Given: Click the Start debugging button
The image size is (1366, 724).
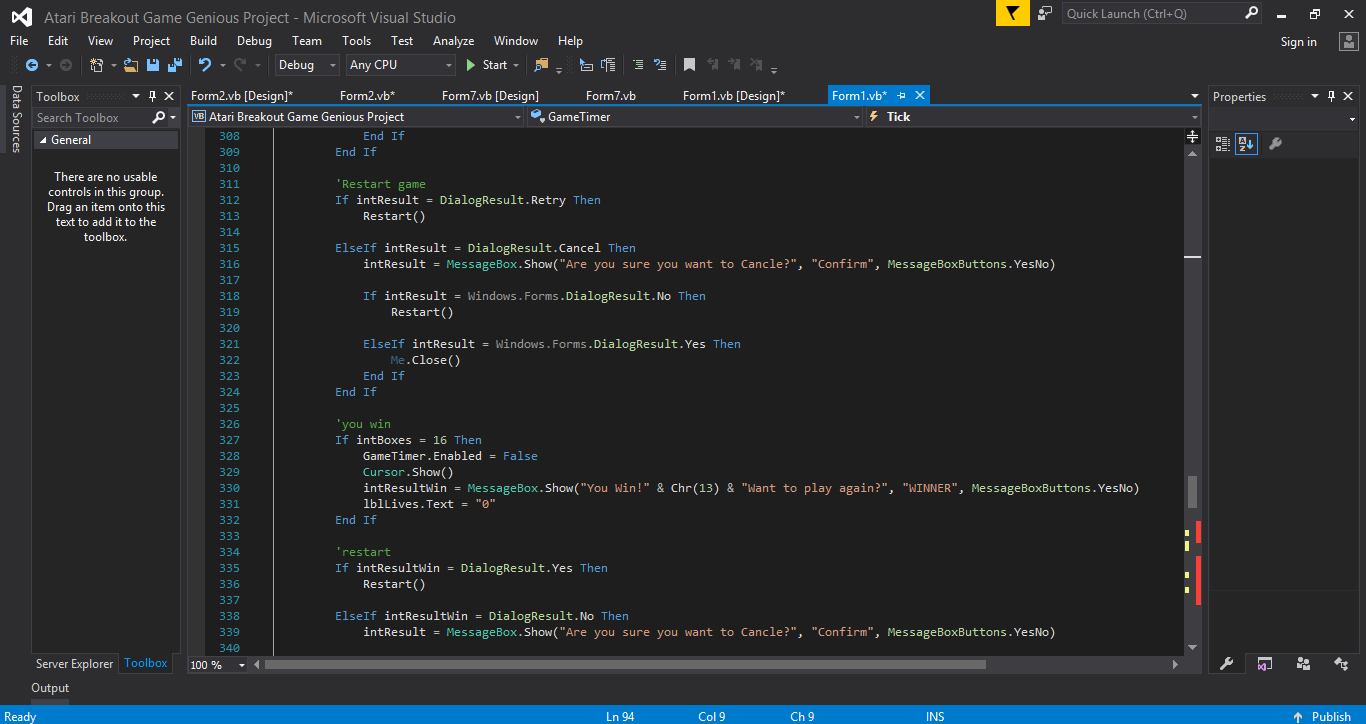Looking at the screenshot, I should pos(487,65).
